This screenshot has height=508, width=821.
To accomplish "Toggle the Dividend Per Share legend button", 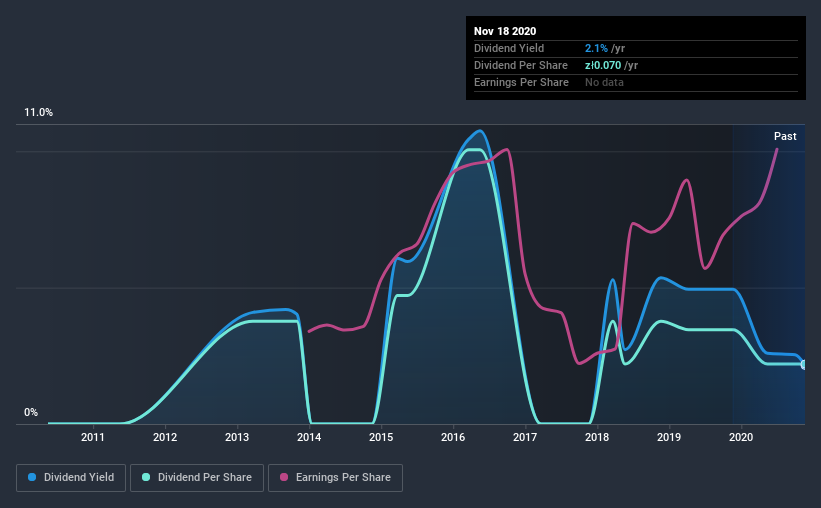I will pyautogui.click(x=197, y=478).
